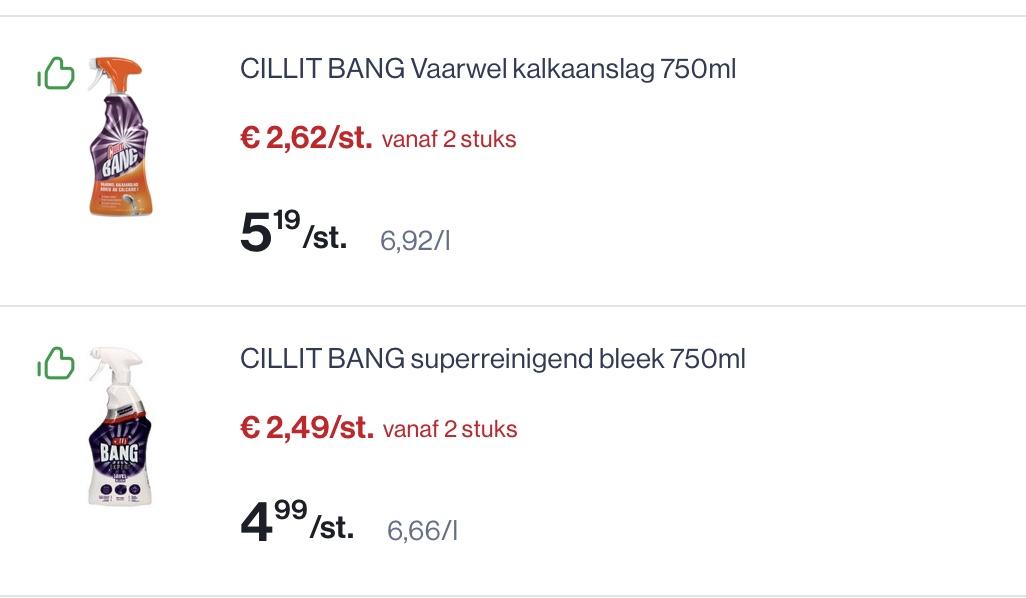This screenshot has width=1026, height=598.
Task: Click the thumbs-up icon for superreinigend bleek
Action: pyautogui.click(x=57, y=363)
